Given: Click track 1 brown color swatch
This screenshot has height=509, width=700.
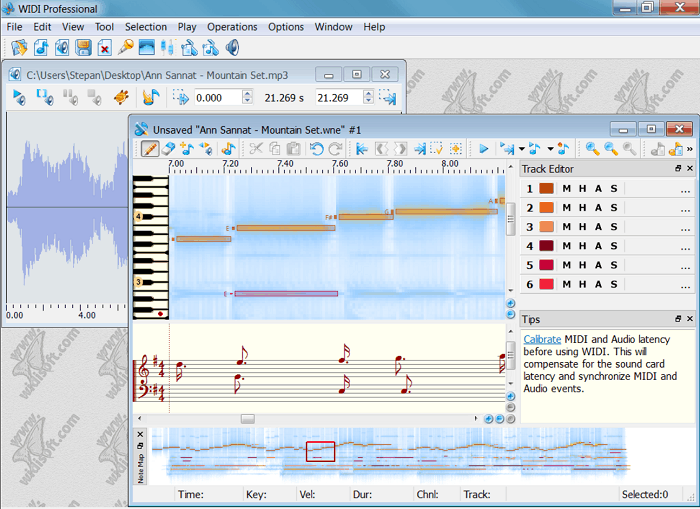Looking at the screenshot, I should pyautogui.click(x=546, y=188).
